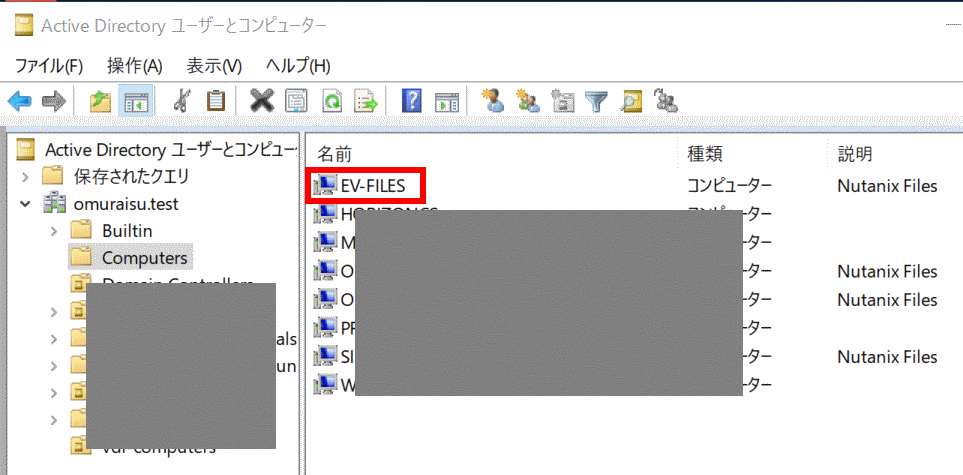963x475 pixels.
Task: Click the Export list toolbar icon
Action: point(366,101)
